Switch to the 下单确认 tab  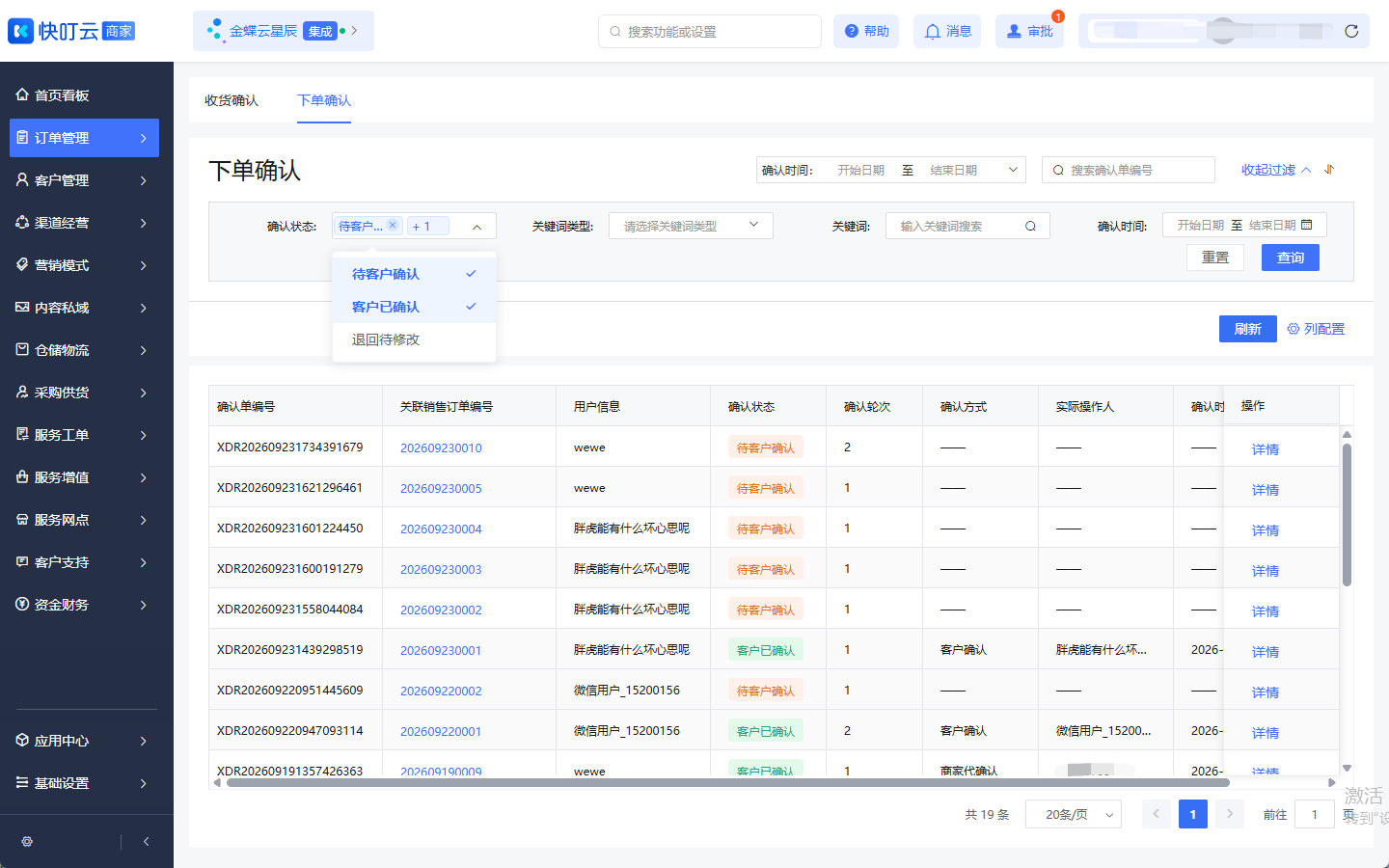click(324, 100)
